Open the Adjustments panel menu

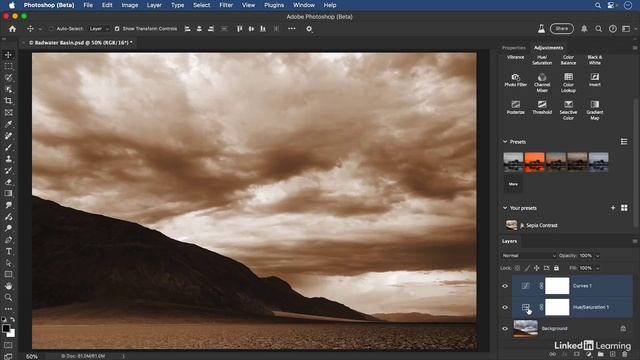[635, 48]
